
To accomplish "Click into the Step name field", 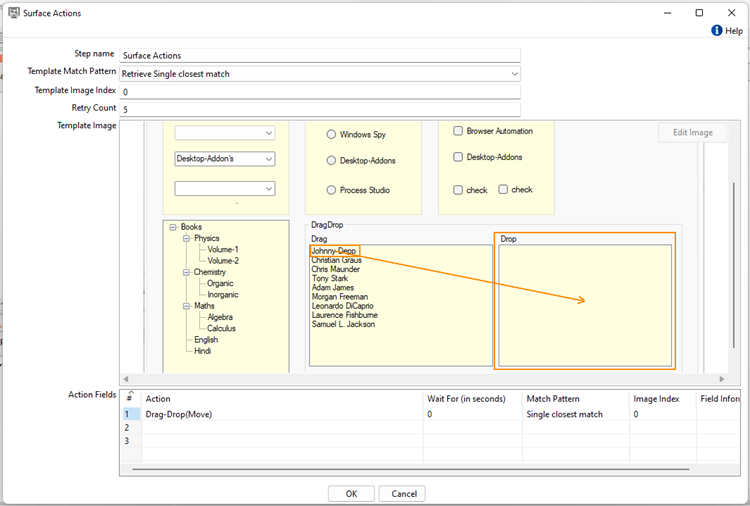I will [320, 56].
